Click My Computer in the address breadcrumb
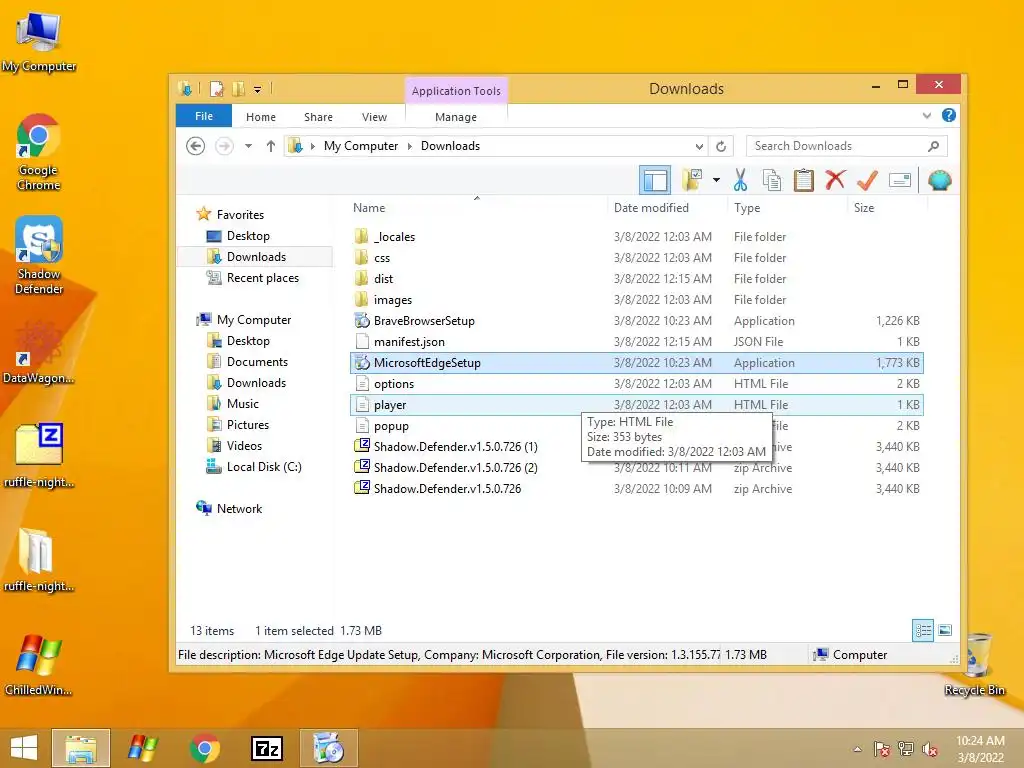Screen dimensions: 1024x768 click(360, 146)
